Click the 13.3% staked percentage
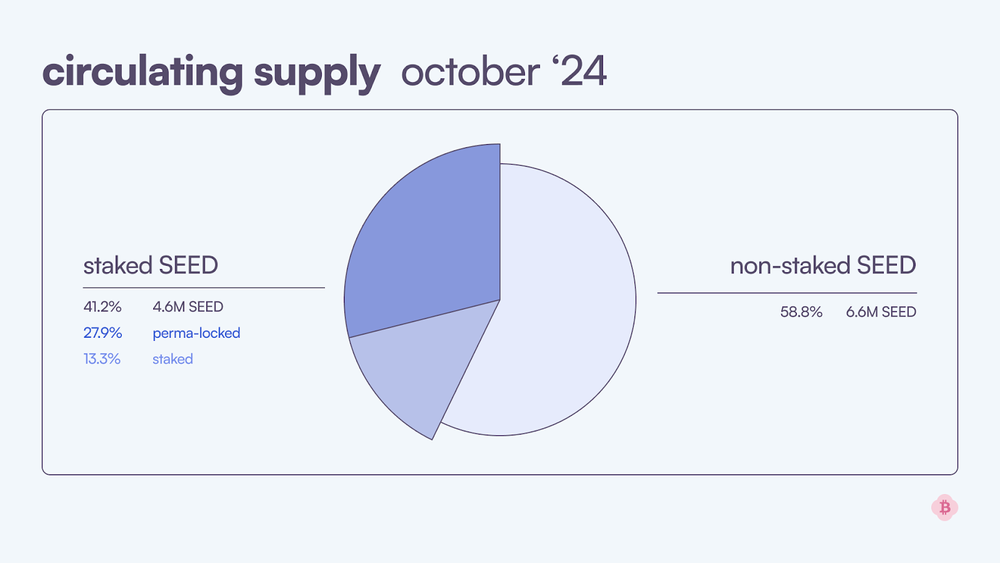Image resolution: width=1000 pixels, height=563 pixels. 101,359
